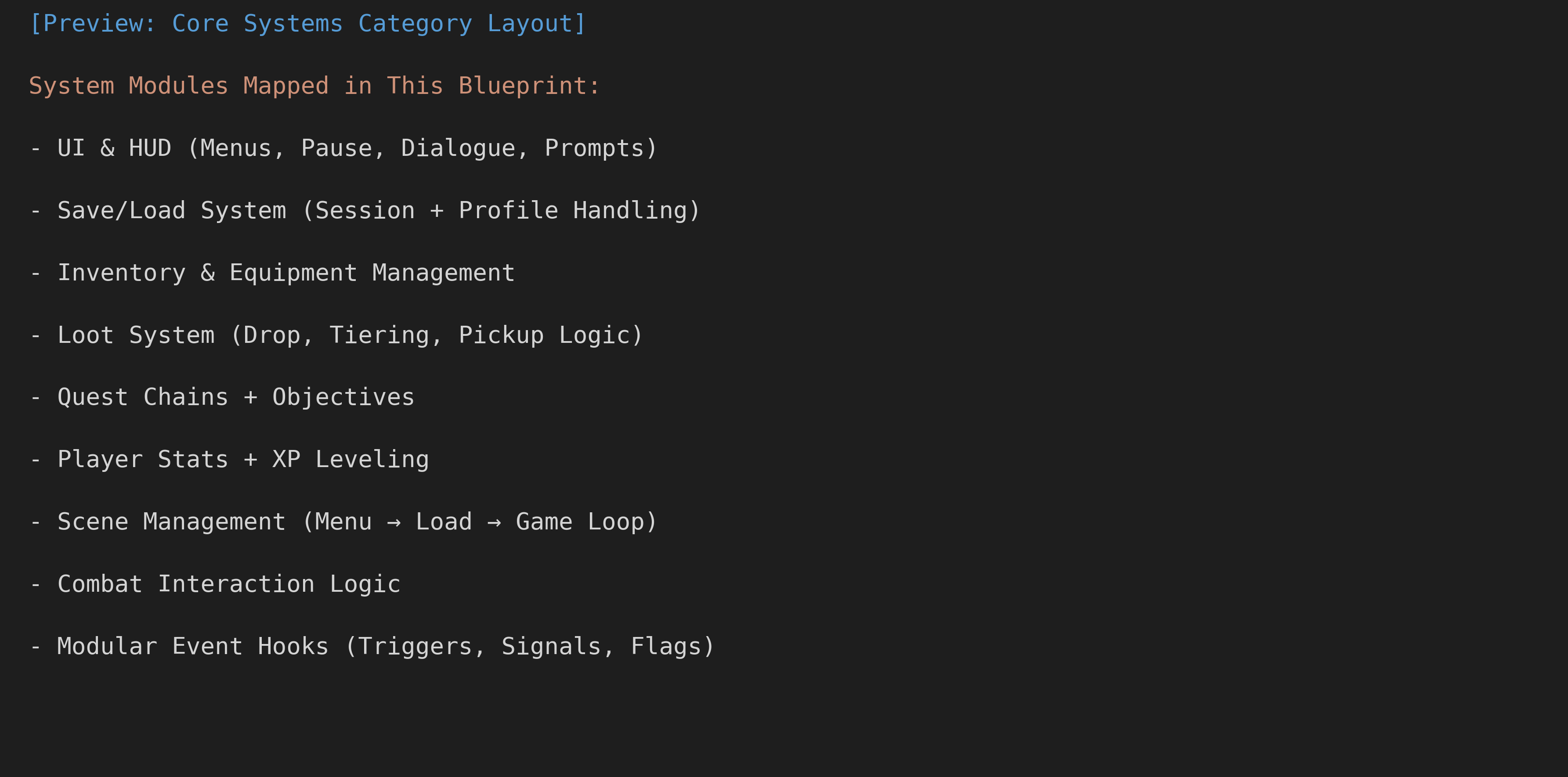Click the arrow before Game Loop
The width and height of the screenshot is (1568, 777).
click(494, 523)
